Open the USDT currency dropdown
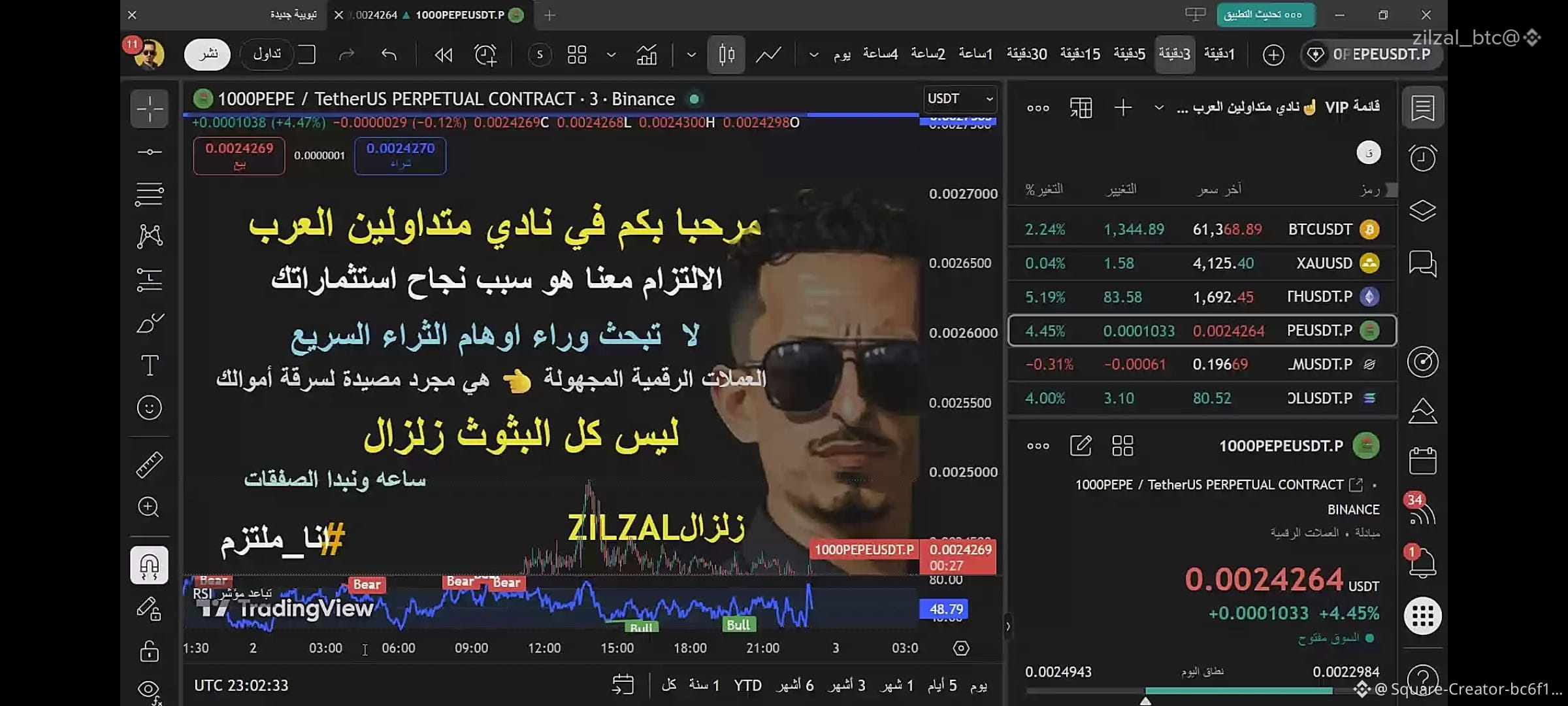 960,99
